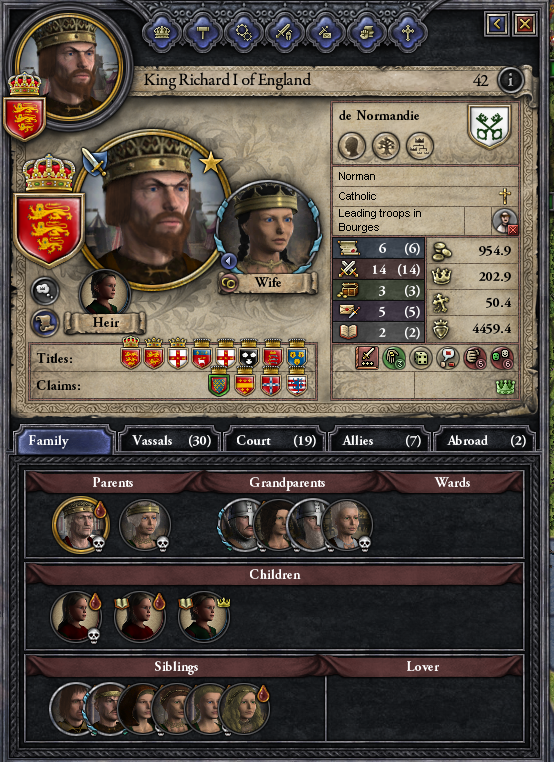Switch to the Vassals (30) tab
The width and height of the screenshot is (554, 762).
170,440
